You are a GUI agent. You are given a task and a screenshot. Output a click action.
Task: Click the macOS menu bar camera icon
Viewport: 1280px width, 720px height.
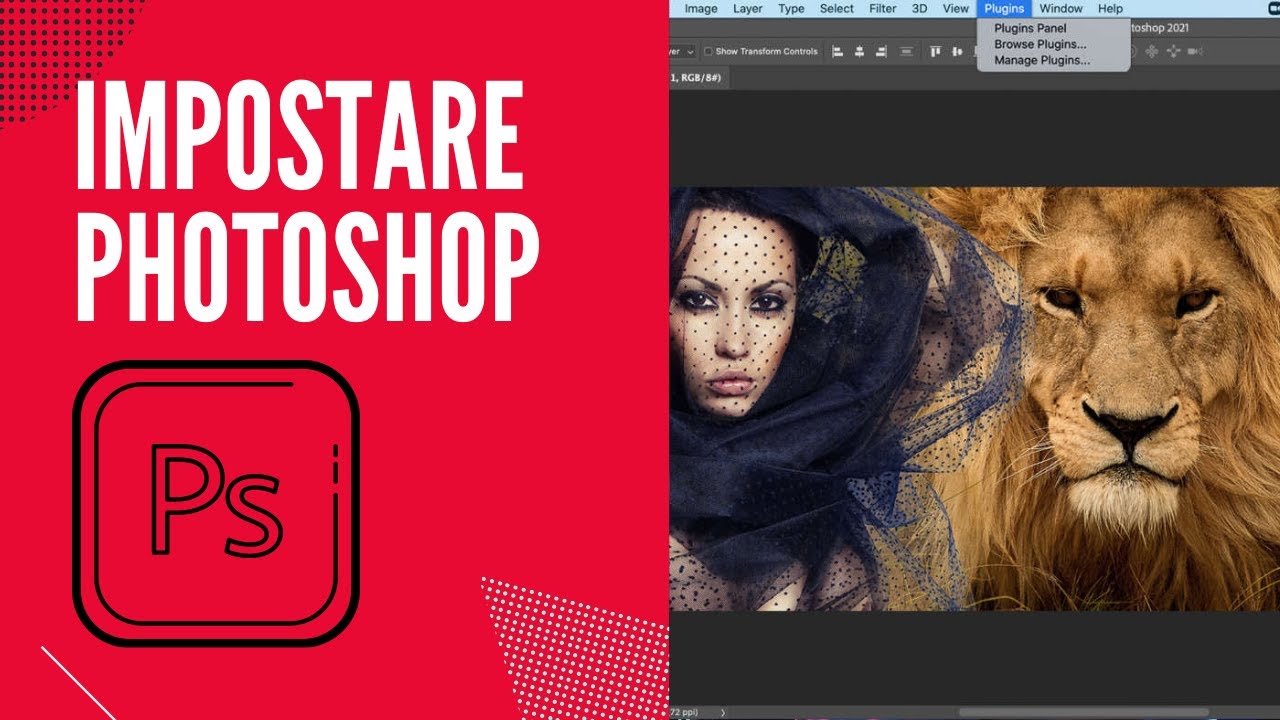[x=1273, y=8]
